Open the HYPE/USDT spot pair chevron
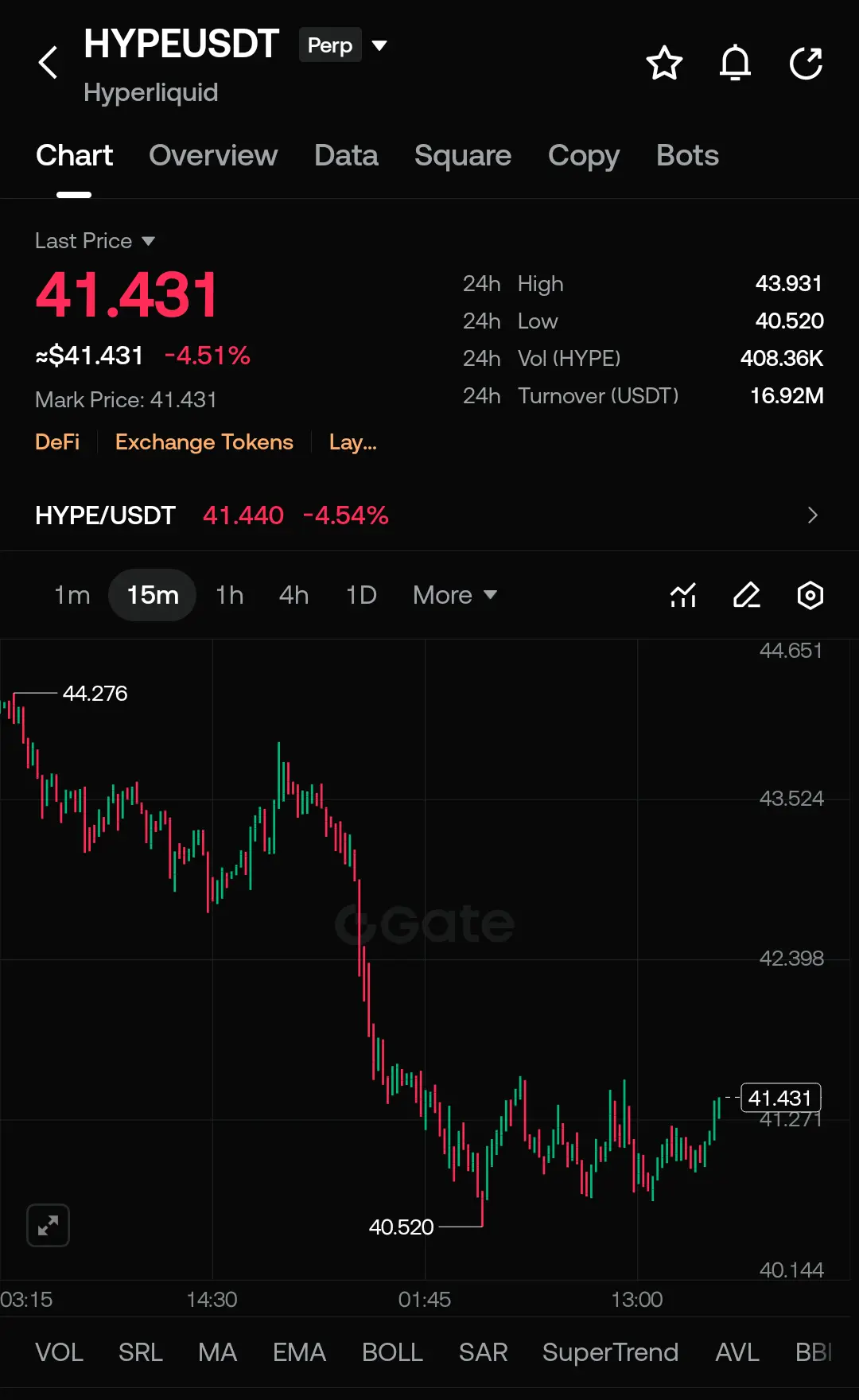This screenshot has height=1400, width=859. click(x=812, y=515)
